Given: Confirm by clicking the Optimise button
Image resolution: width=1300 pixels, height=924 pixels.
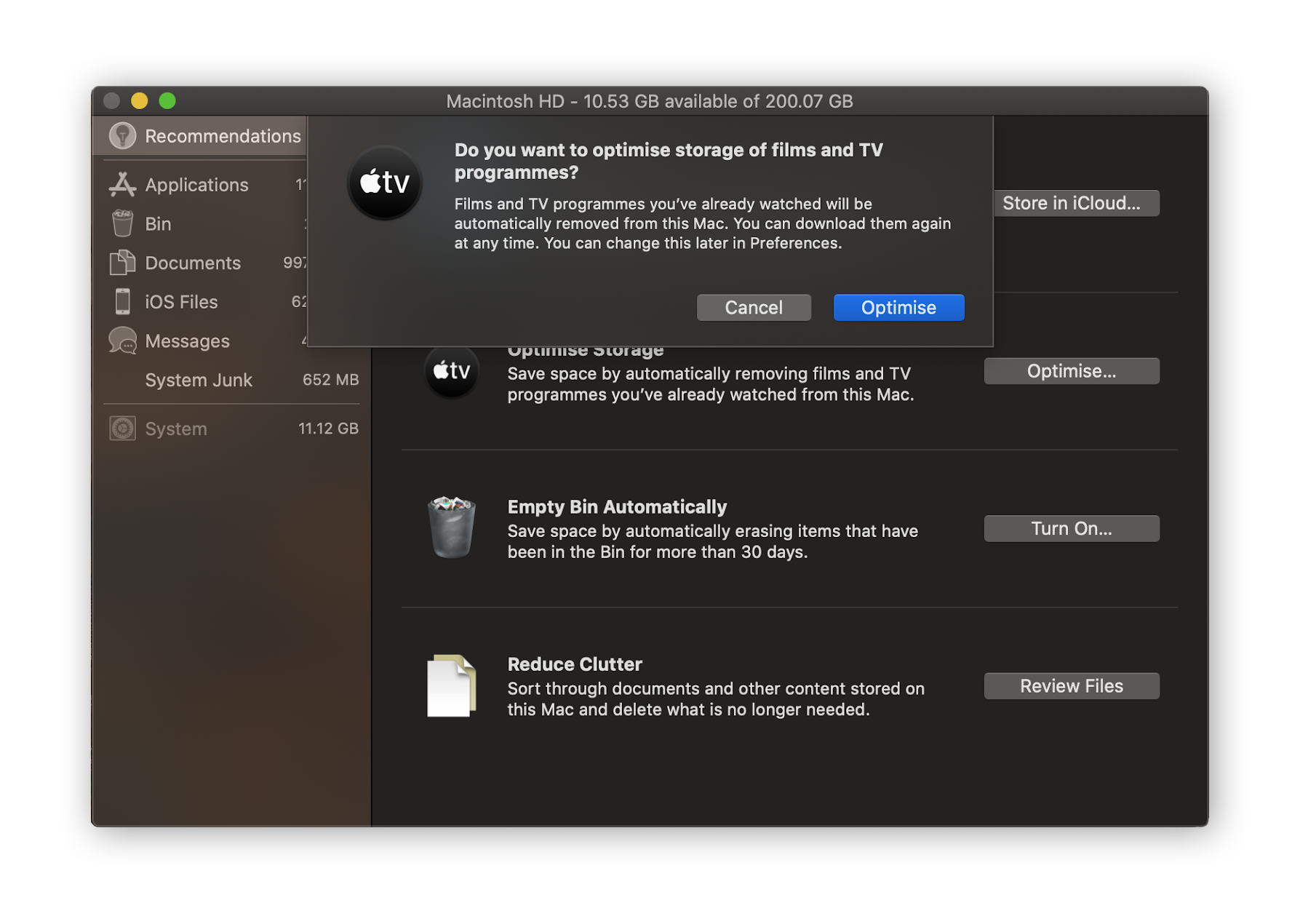Looking at the screenshot, I should pos(898,307).
